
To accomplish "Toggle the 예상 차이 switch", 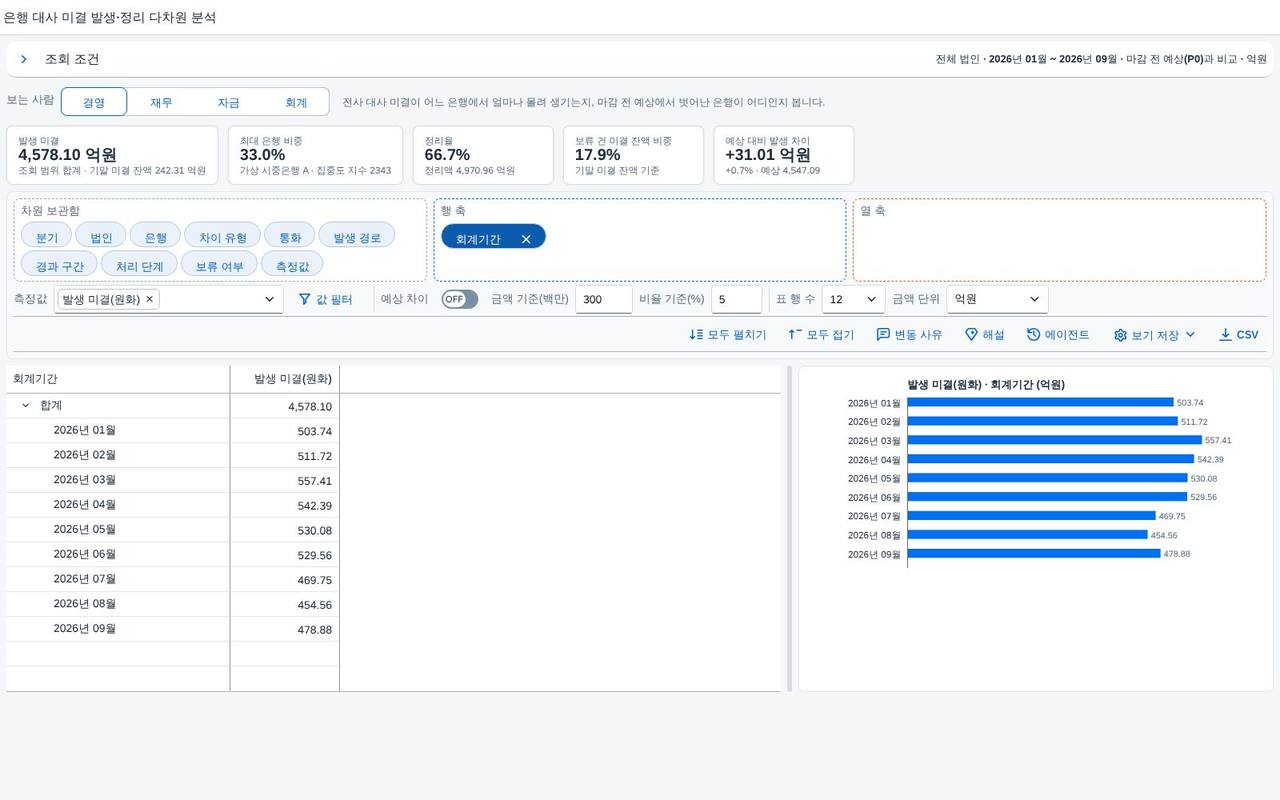I will 460,299.
